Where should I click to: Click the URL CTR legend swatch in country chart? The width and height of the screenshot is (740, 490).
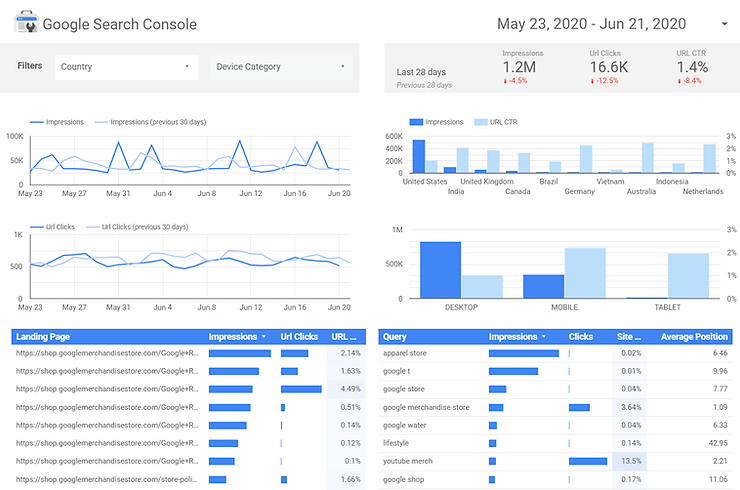(480, 122)
